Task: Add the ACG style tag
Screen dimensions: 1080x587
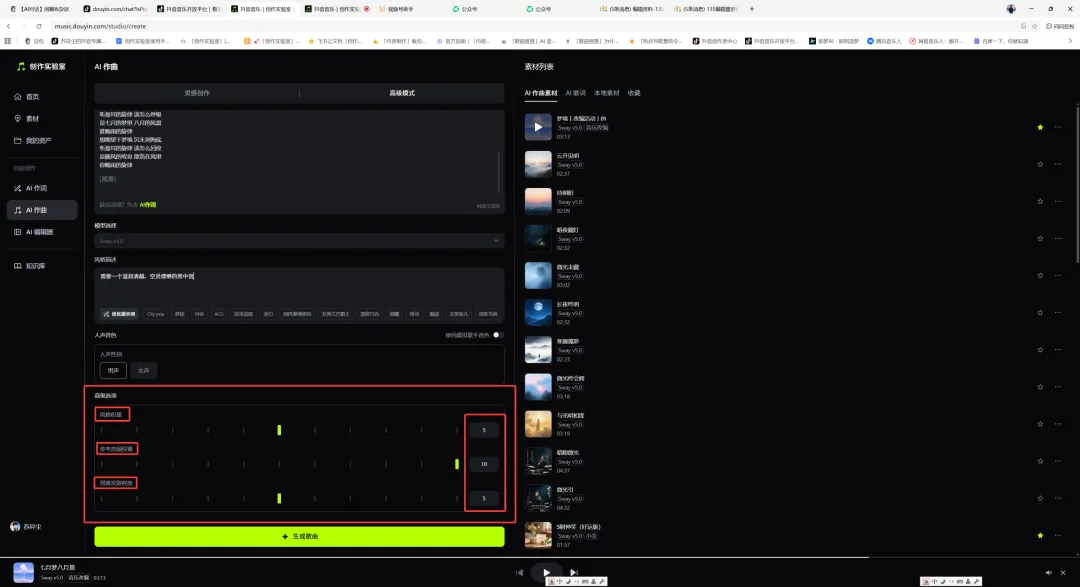Action: click(219, 314)
